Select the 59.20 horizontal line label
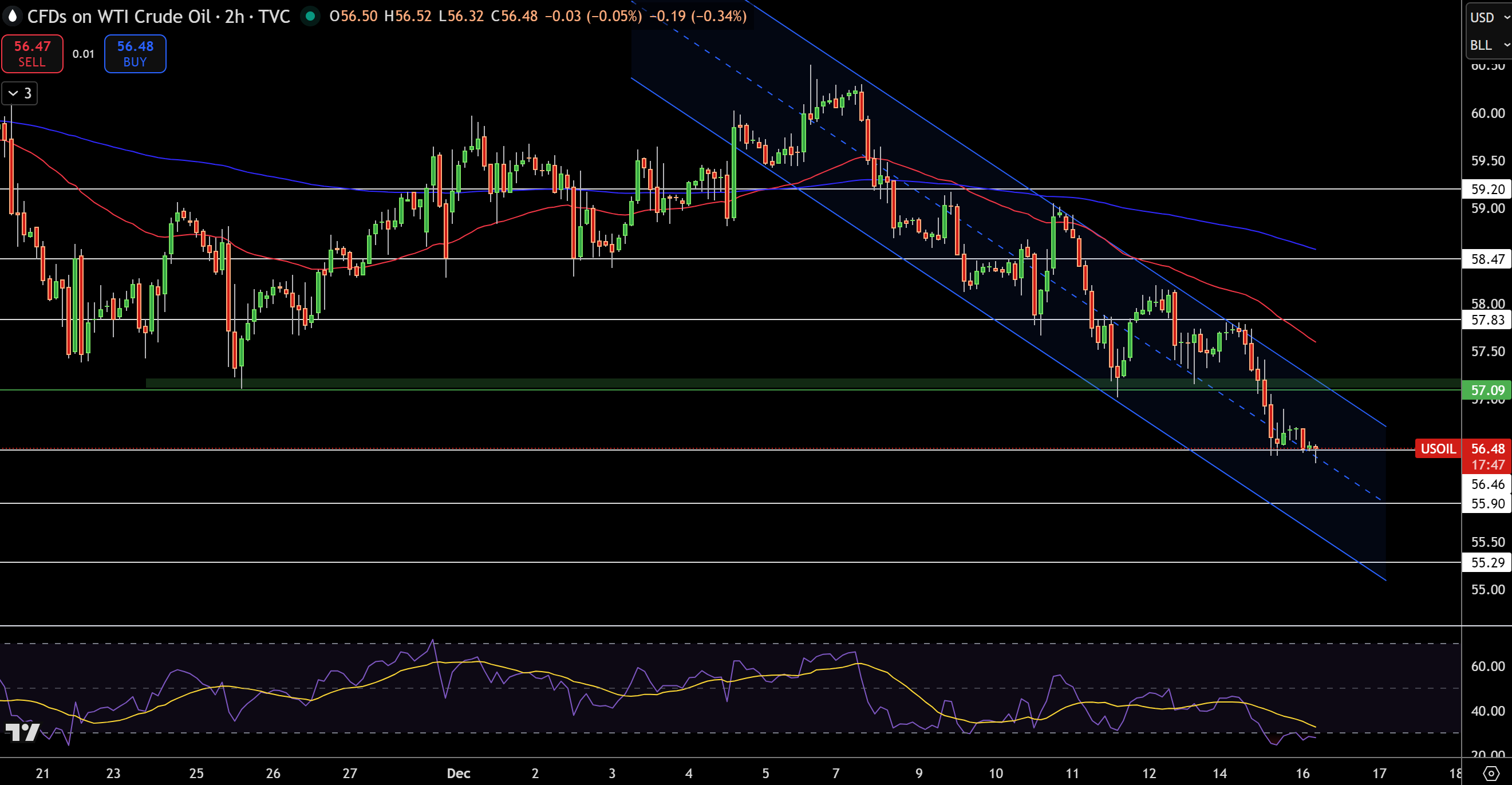The width and height of the screenshot is (1512, 785). click(x=1487, y=189)
